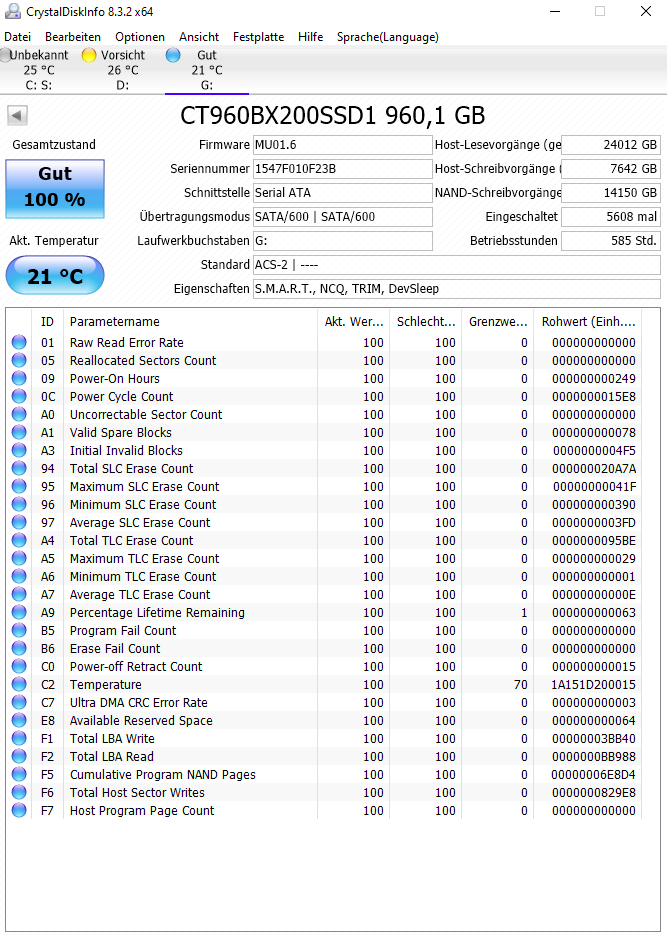Click the Grenzwe... column header

point(497,321)
